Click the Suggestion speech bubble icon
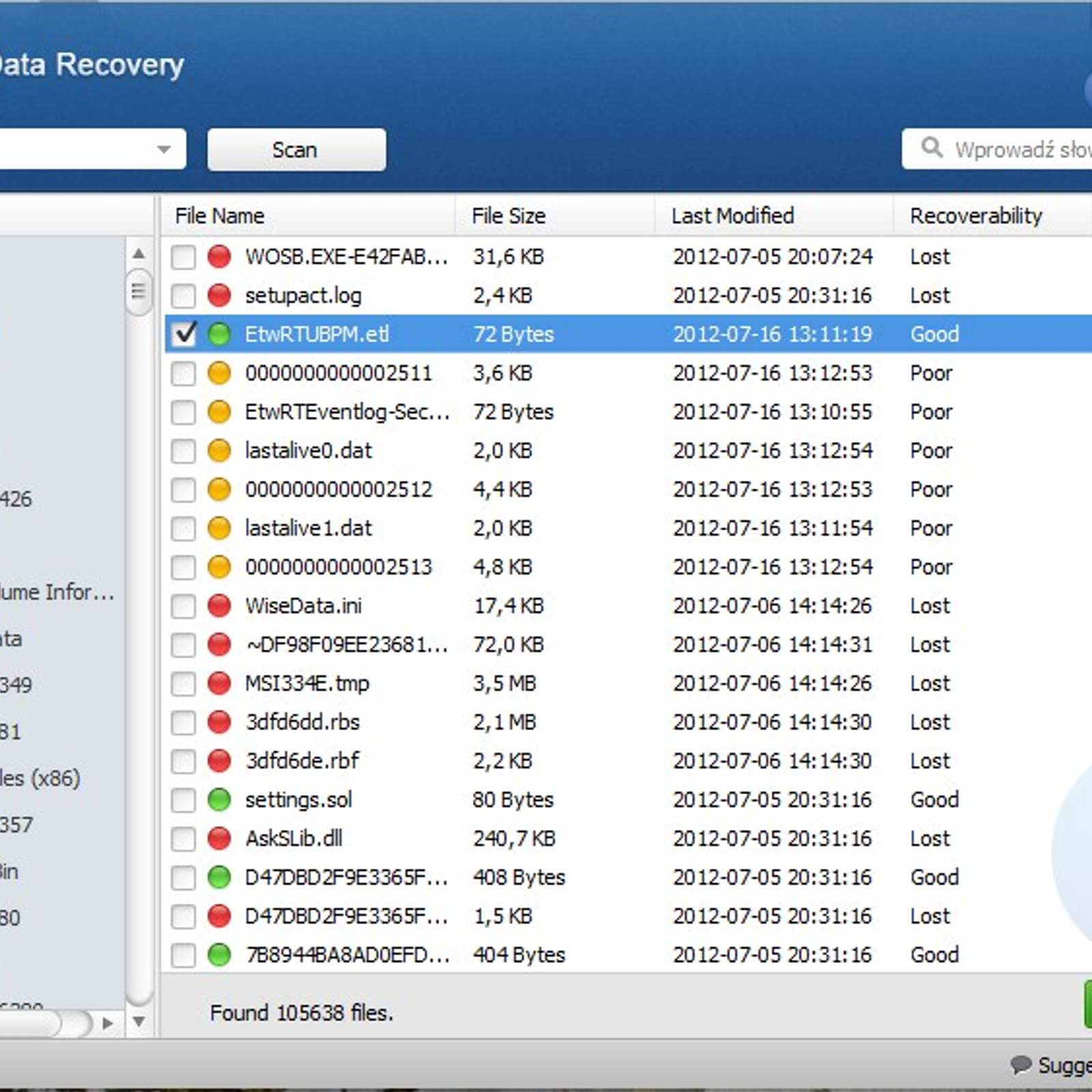The height and width of the screenshot is (1092, 1092). [1020, 1064]
